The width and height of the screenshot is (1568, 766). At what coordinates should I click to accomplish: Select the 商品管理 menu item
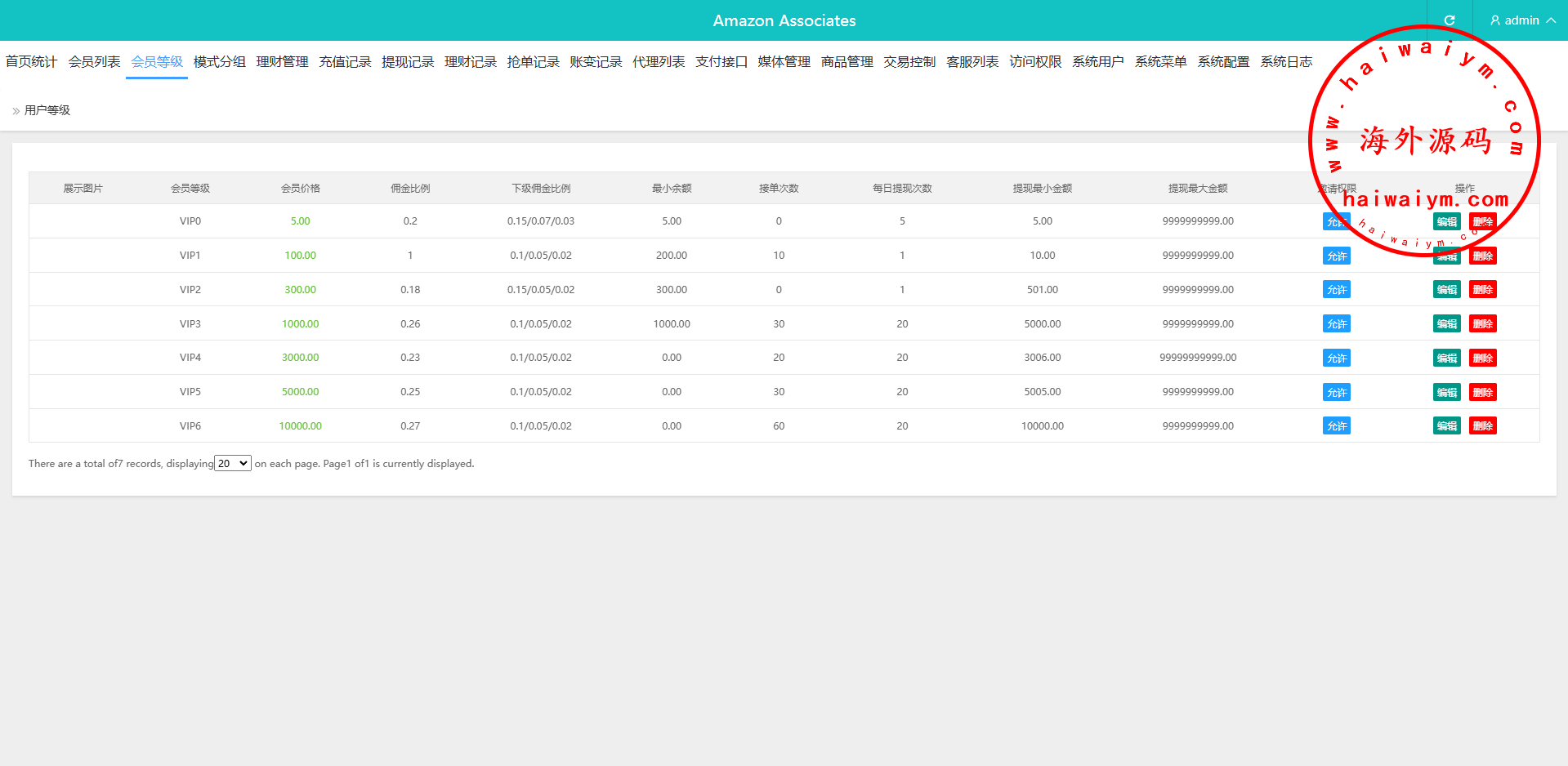pos(847,62)
